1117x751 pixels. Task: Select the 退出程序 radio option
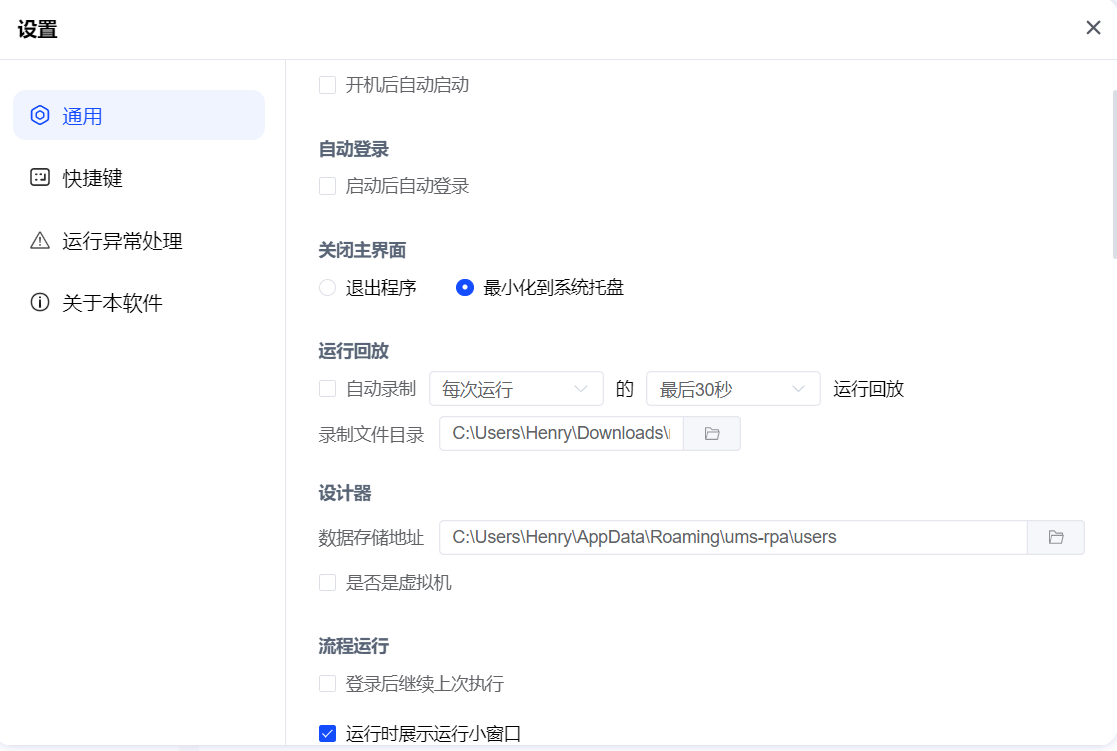point(327,288)
